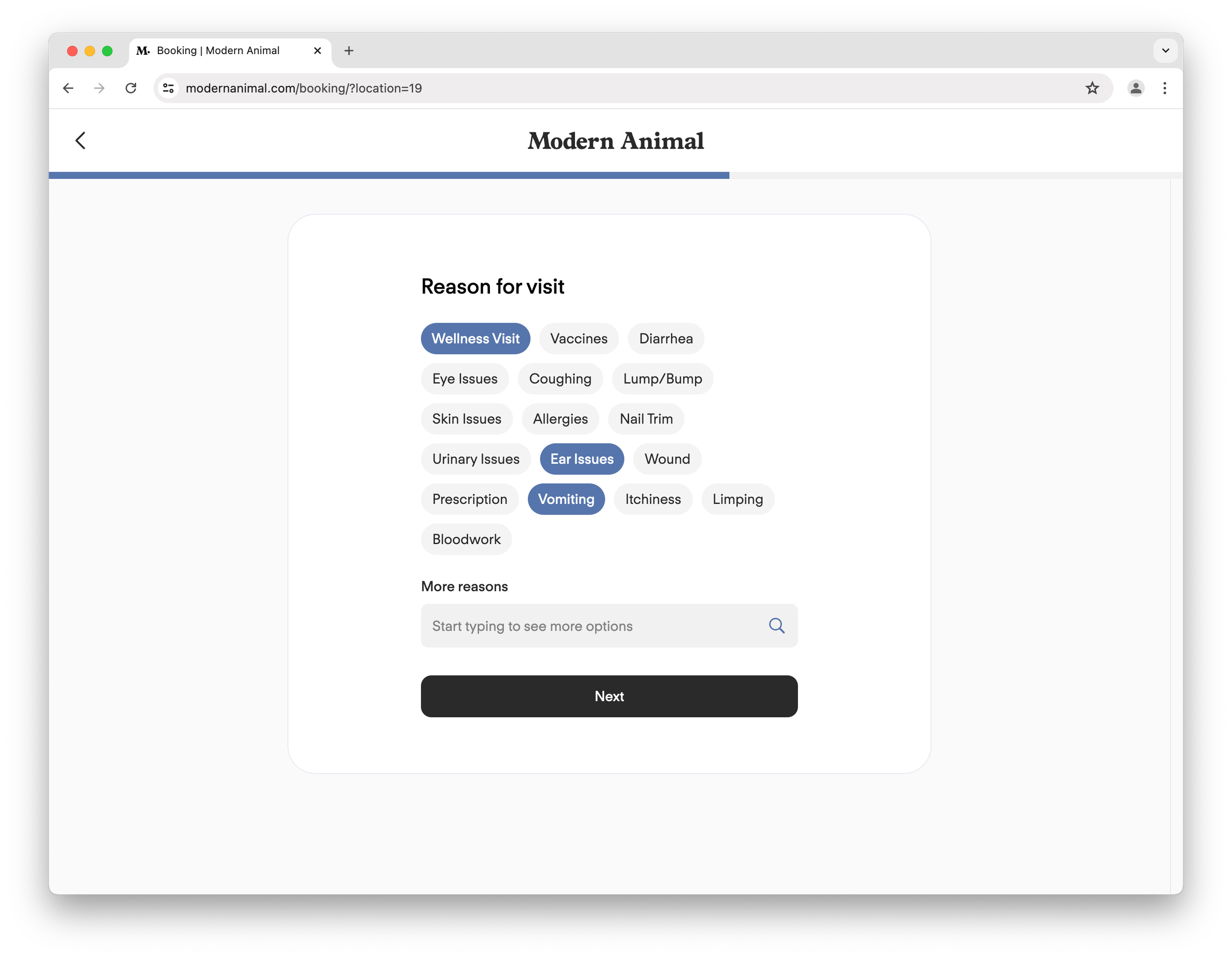
Task: Bookmark this page with star icon
Action: (1092, 88)
